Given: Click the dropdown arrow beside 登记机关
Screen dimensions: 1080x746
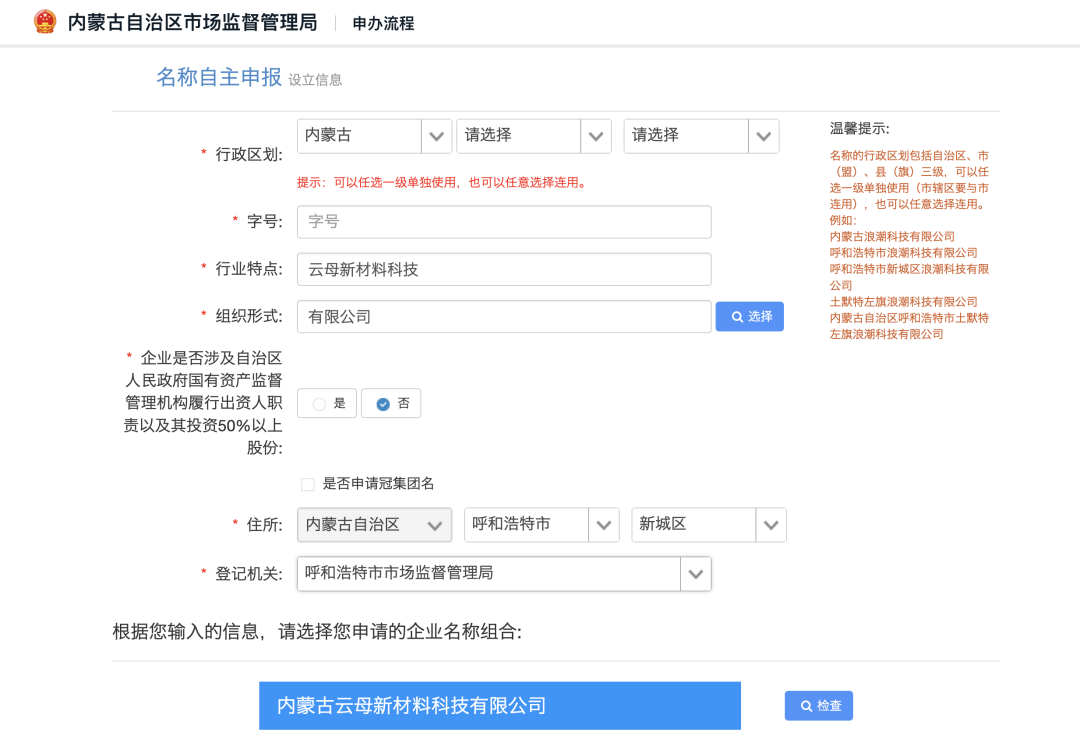Looking at the screenshot, I should pyautogui.click(x=696, y=573).
